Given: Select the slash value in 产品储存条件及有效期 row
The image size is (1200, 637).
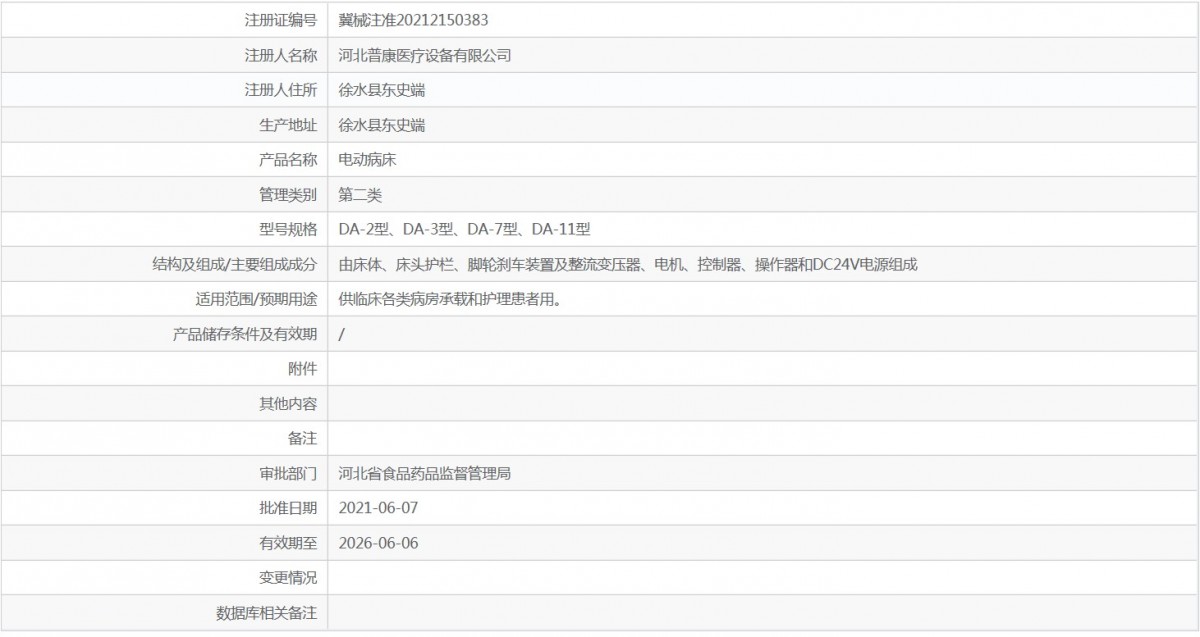Looking at the screenshot, I should tap(342, 334).
